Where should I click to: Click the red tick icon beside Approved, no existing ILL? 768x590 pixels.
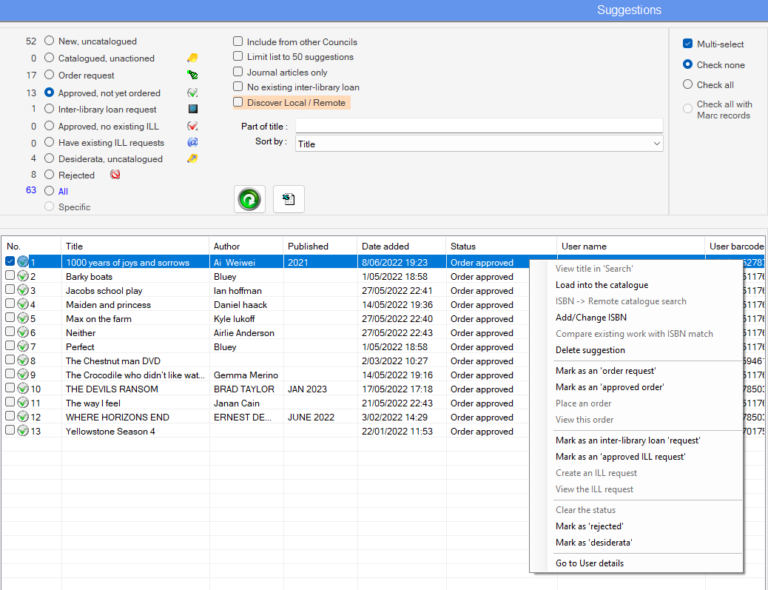(192, 126)
